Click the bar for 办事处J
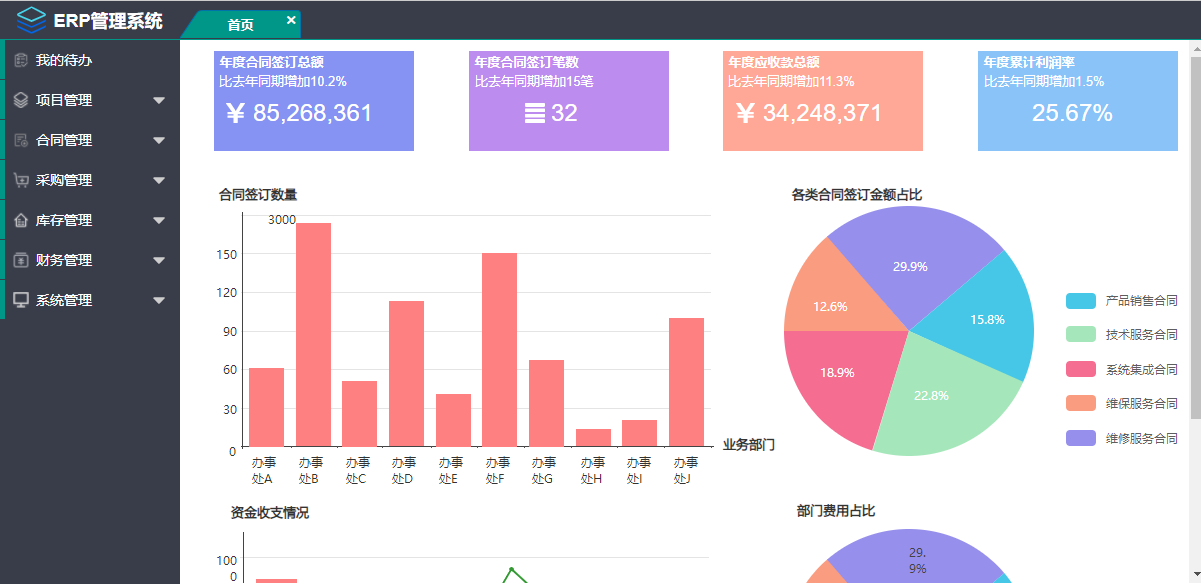The height and width of the screenshot is (584, 1201). [x=686, y=383]
